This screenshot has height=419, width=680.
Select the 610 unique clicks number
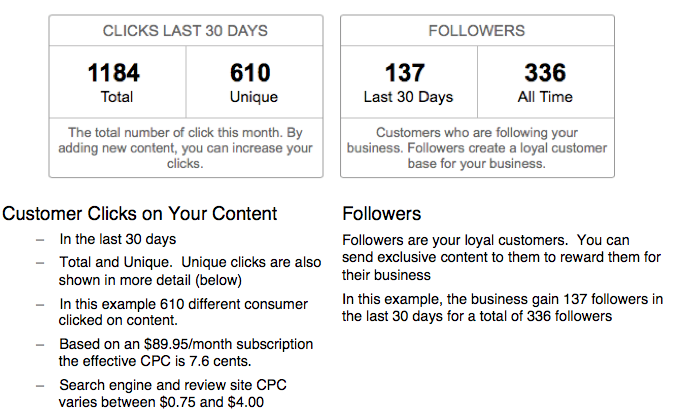(250, 72)
